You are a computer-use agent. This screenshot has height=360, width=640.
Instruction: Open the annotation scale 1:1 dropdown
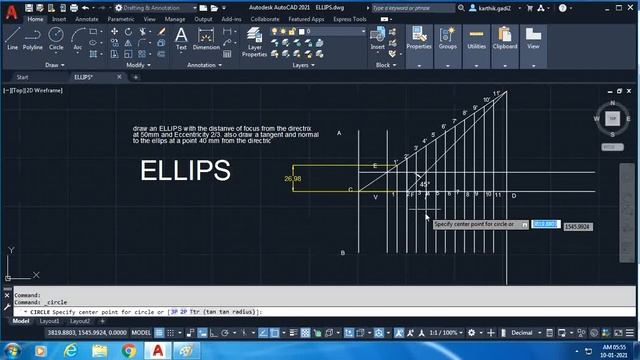[446, 333]
